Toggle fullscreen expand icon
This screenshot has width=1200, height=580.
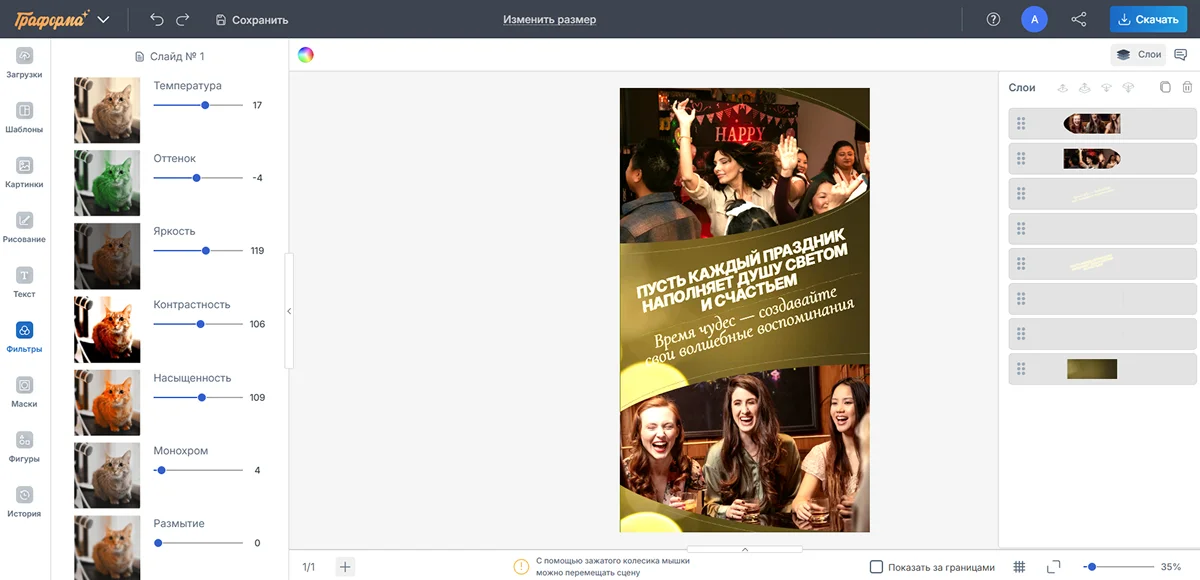(x=1053, y=567)
